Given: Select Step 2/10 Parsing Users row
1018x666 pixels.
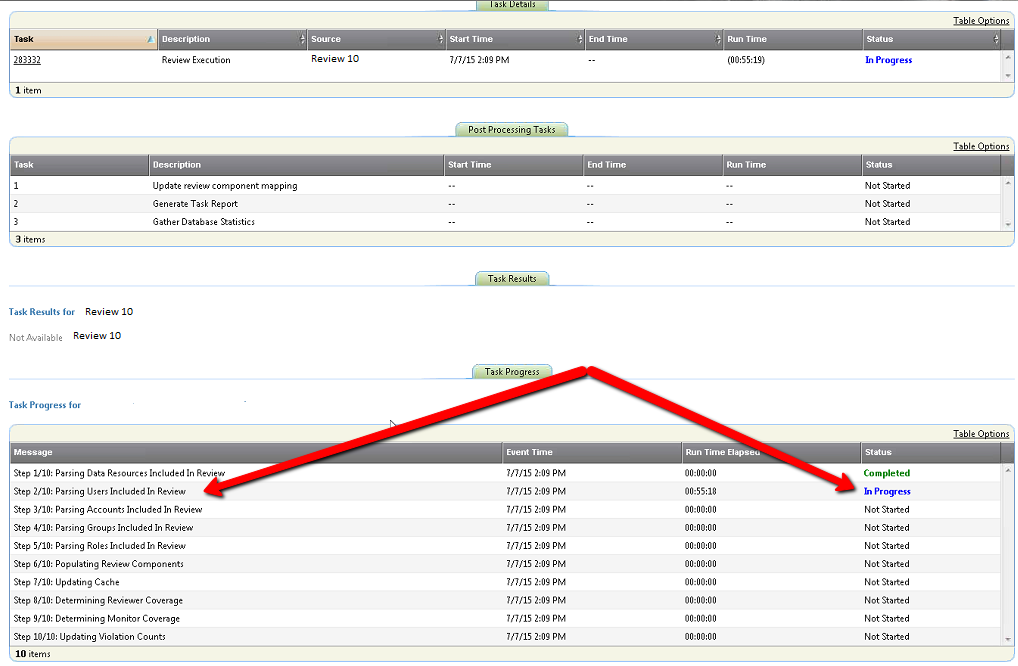Looking at the screenshot, I should coord(100,492).
